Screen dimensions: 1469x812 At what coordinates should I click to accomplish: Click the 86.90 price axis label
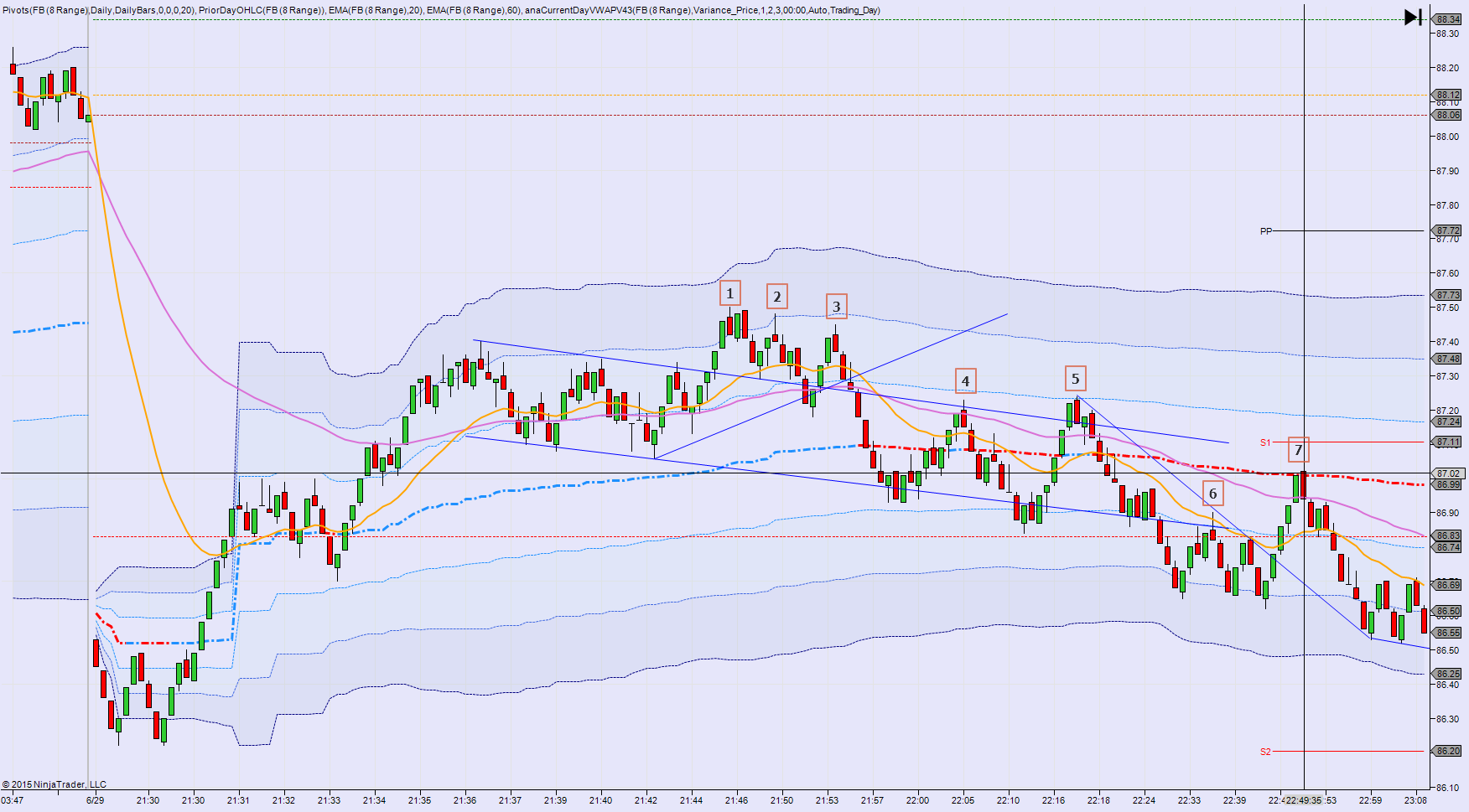[1447, 513]
